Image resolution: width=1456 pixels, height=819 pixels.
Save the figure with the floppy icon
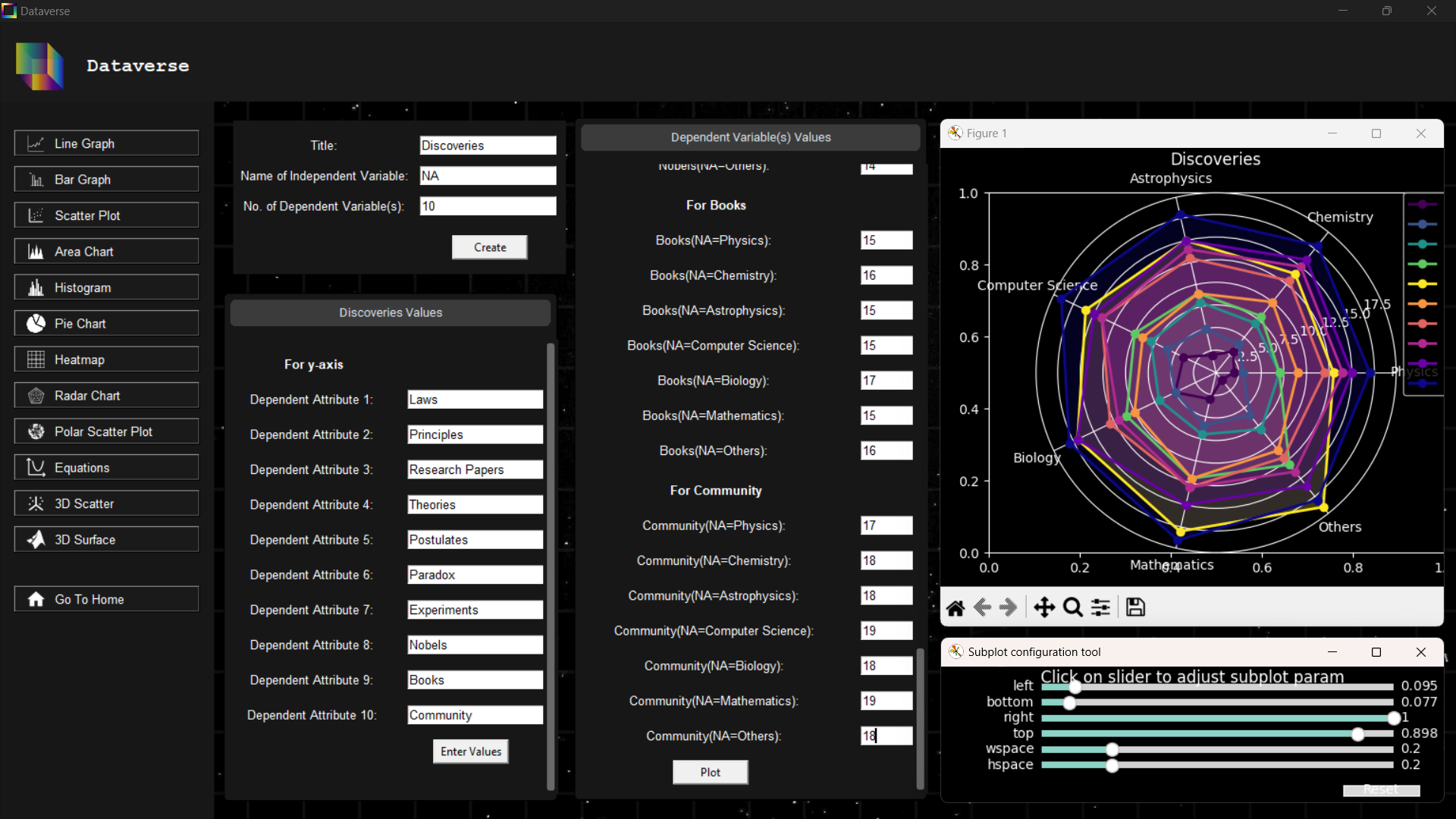[x=1135, y=607]
